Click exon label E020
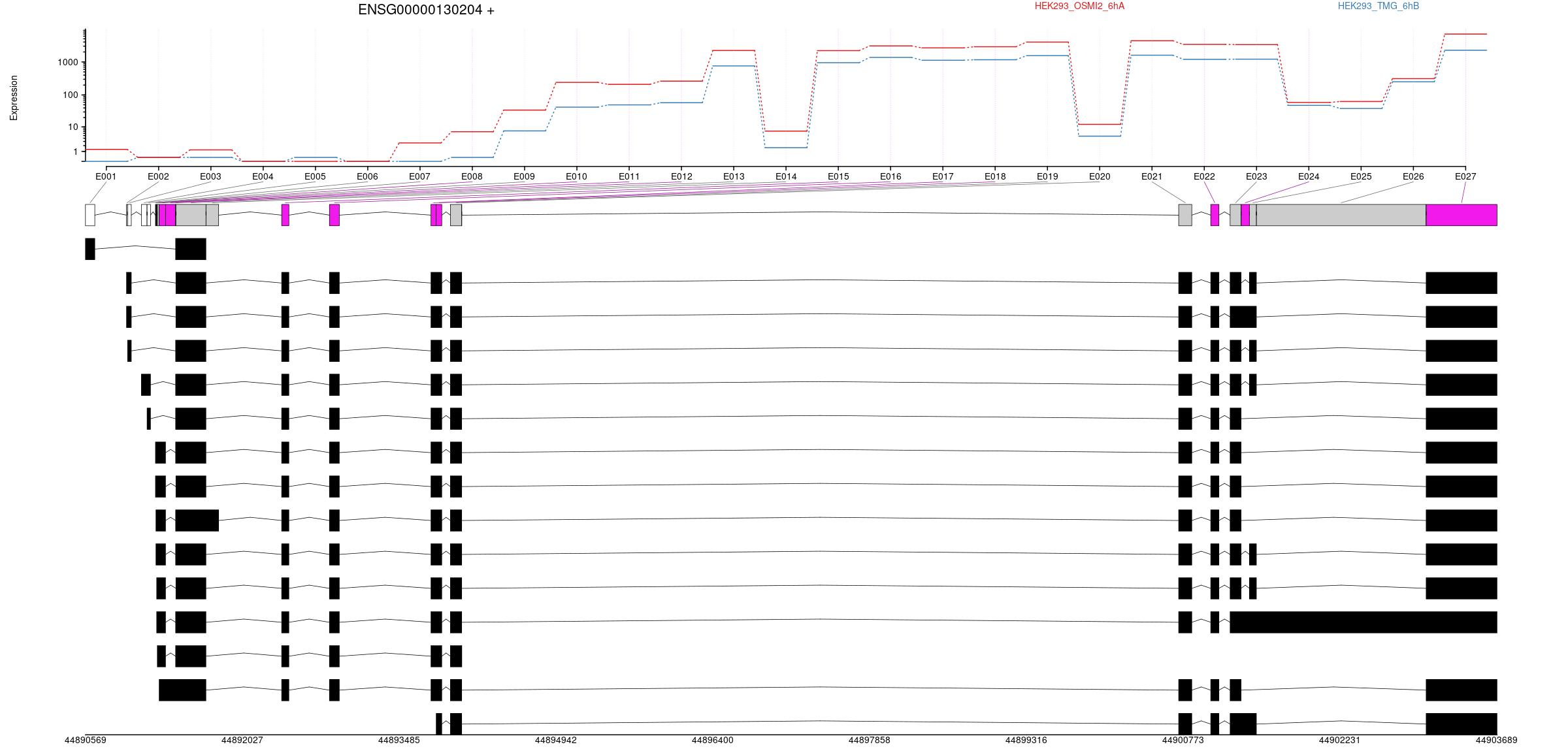Screen dimensions: 1568x751 tap(1100, 176)
